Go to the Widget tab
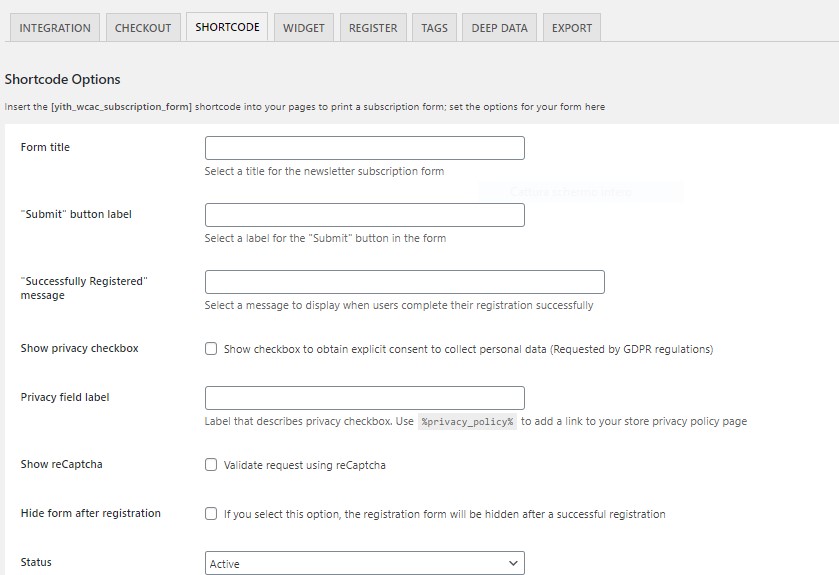This screenshot has width=839, height=575. coord(303,28)
